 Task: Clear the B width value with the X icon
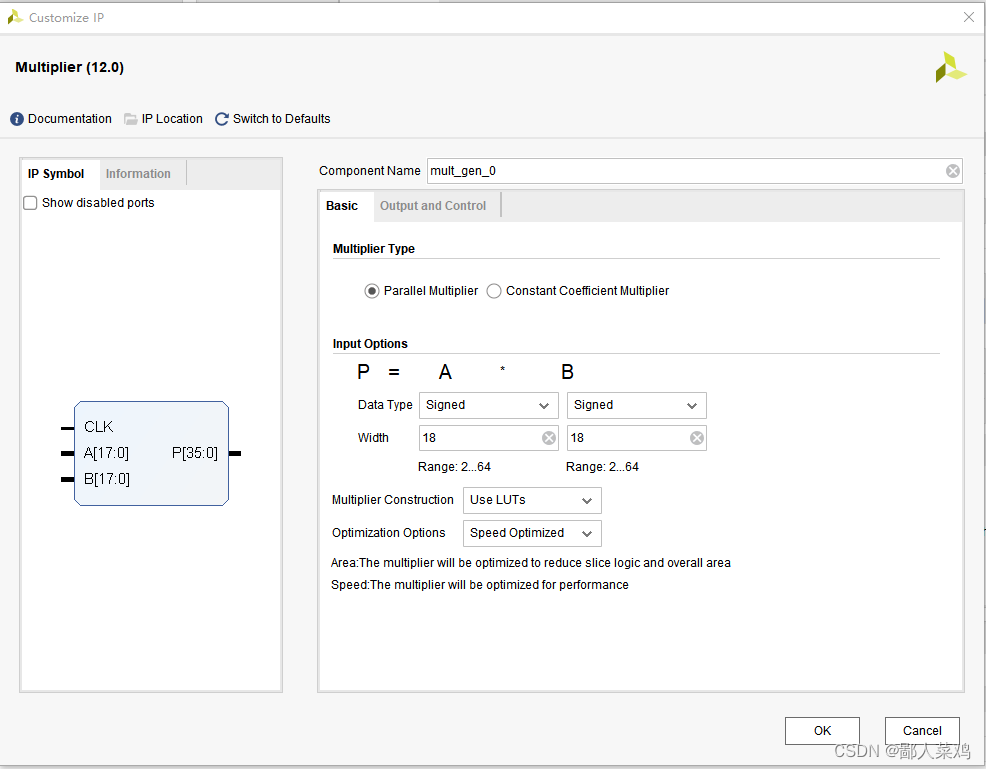(x=697, y=438)
